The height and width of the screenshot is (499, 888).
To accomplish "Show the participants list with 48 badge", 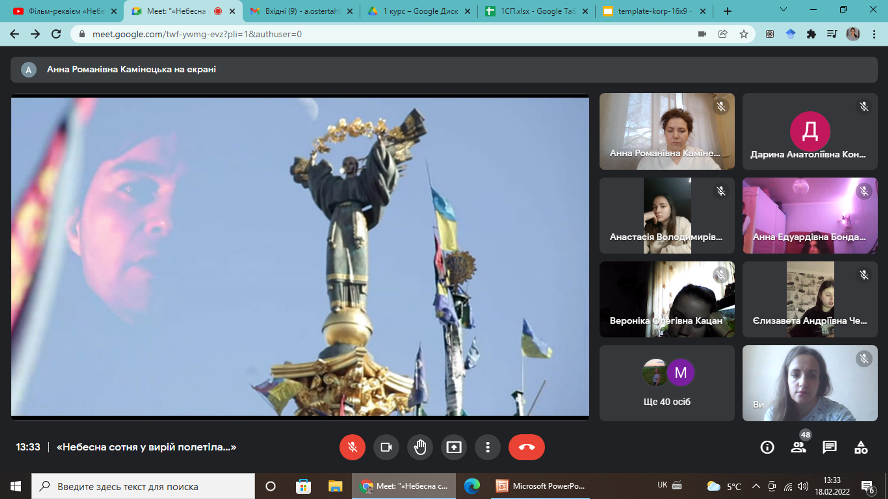I will [798, 447].
